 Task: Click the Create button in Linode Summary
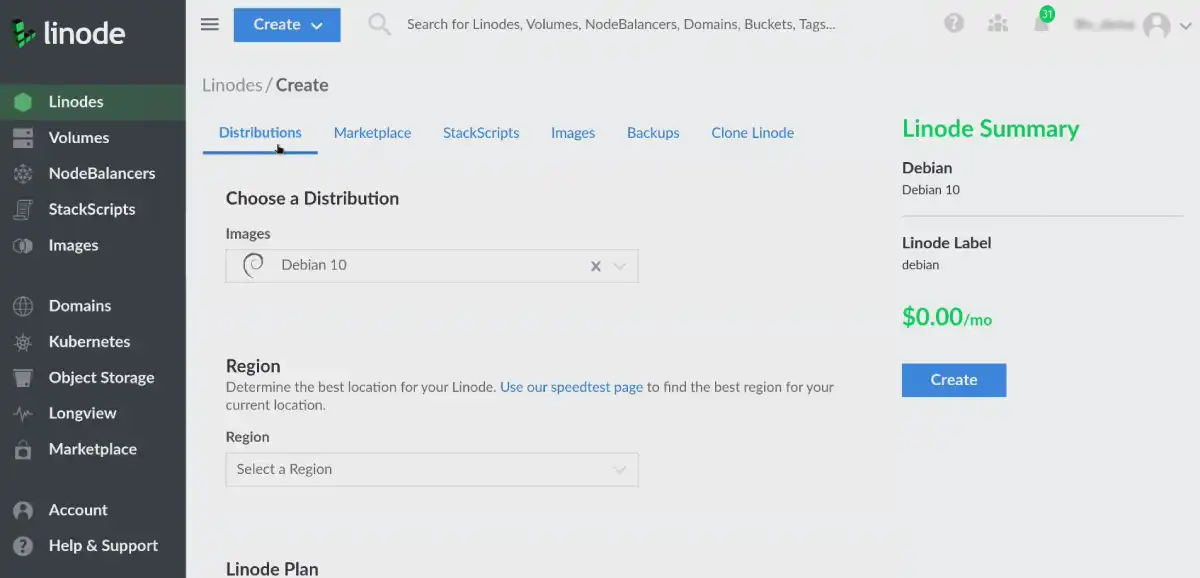(954, 380)
